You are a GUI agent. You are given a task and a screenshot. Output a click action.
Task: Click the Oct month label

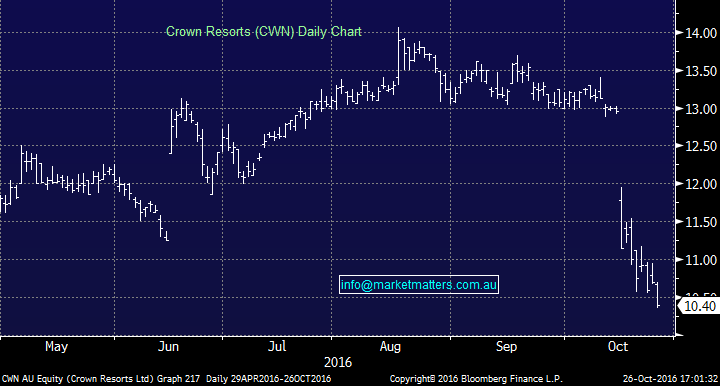pos(618,347)
